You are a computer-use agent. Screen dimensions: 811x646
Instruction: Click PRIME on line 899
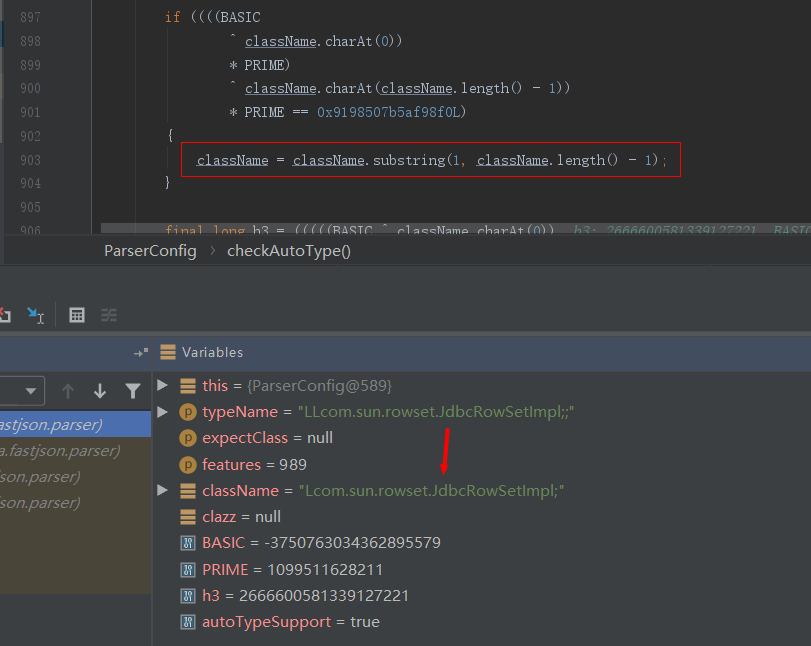click(264, 65)
